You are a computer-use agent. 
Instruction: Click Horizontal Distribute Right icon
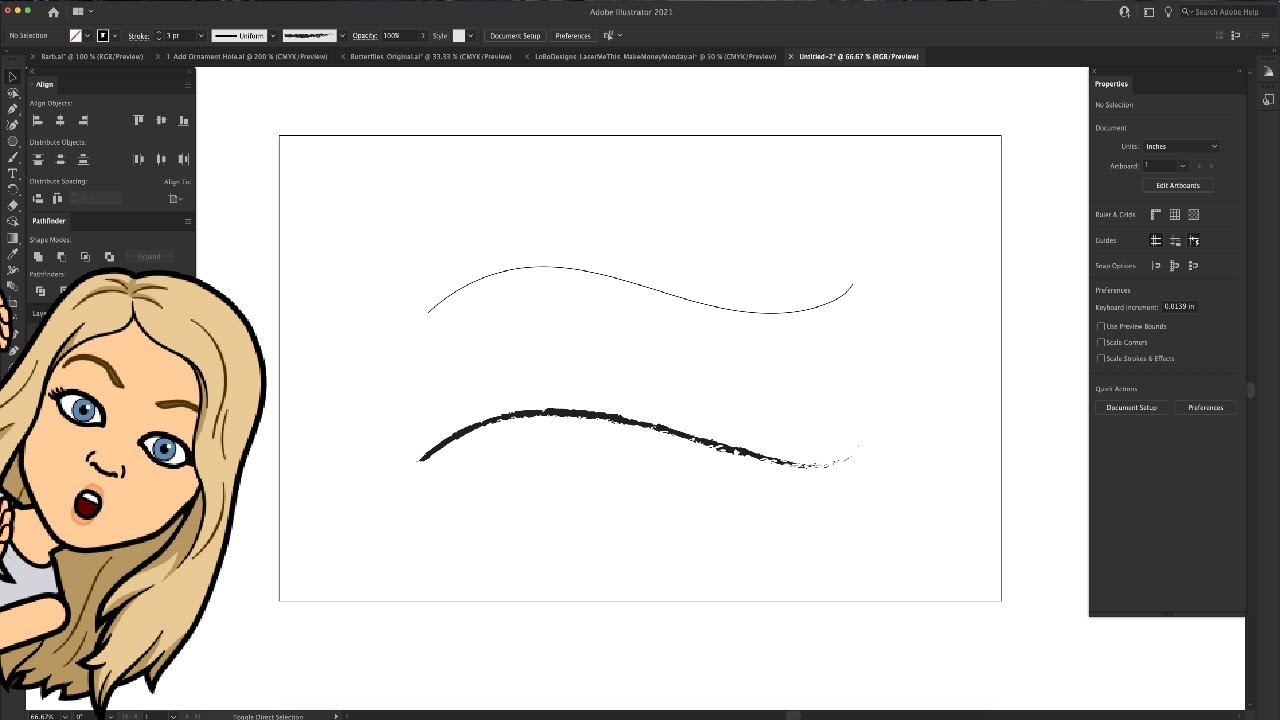(x=184, y=159)
